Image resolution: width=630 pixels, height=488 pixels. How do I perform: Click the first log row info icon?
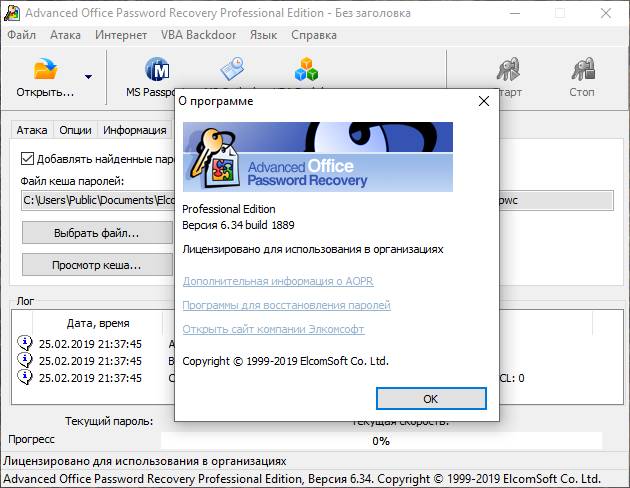point(25,343)
